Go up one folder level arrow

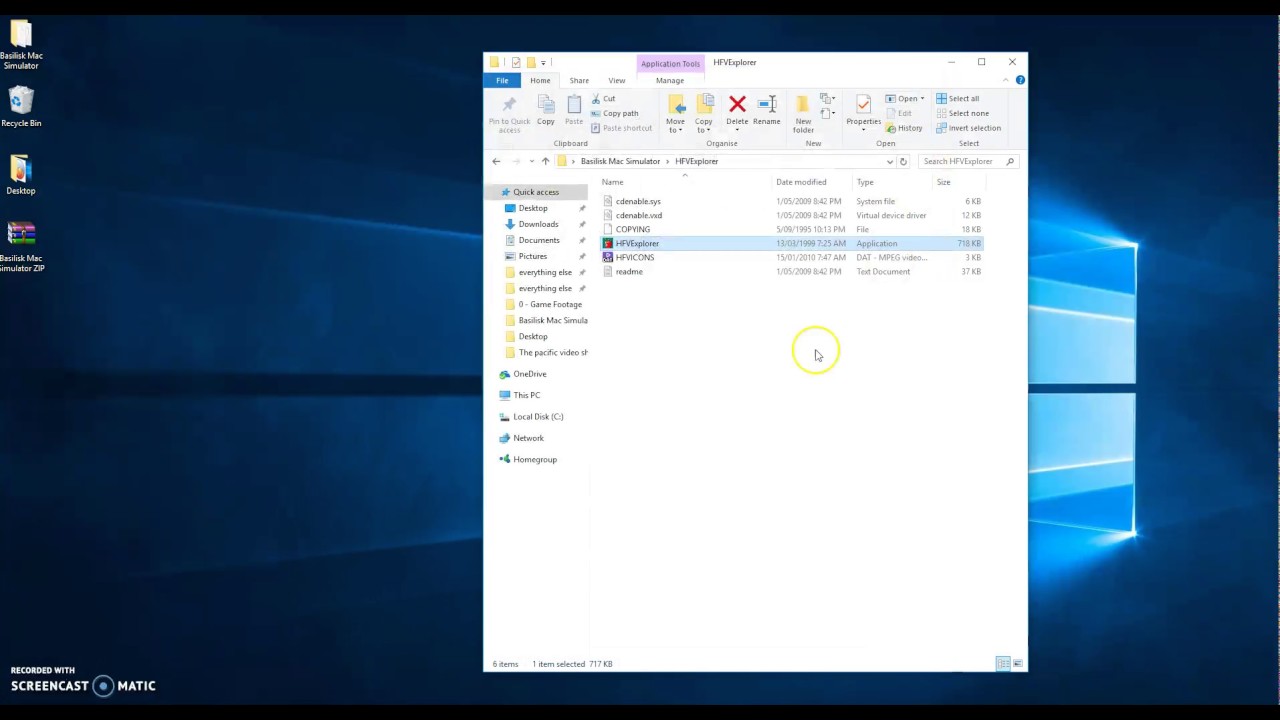(545, 161)
